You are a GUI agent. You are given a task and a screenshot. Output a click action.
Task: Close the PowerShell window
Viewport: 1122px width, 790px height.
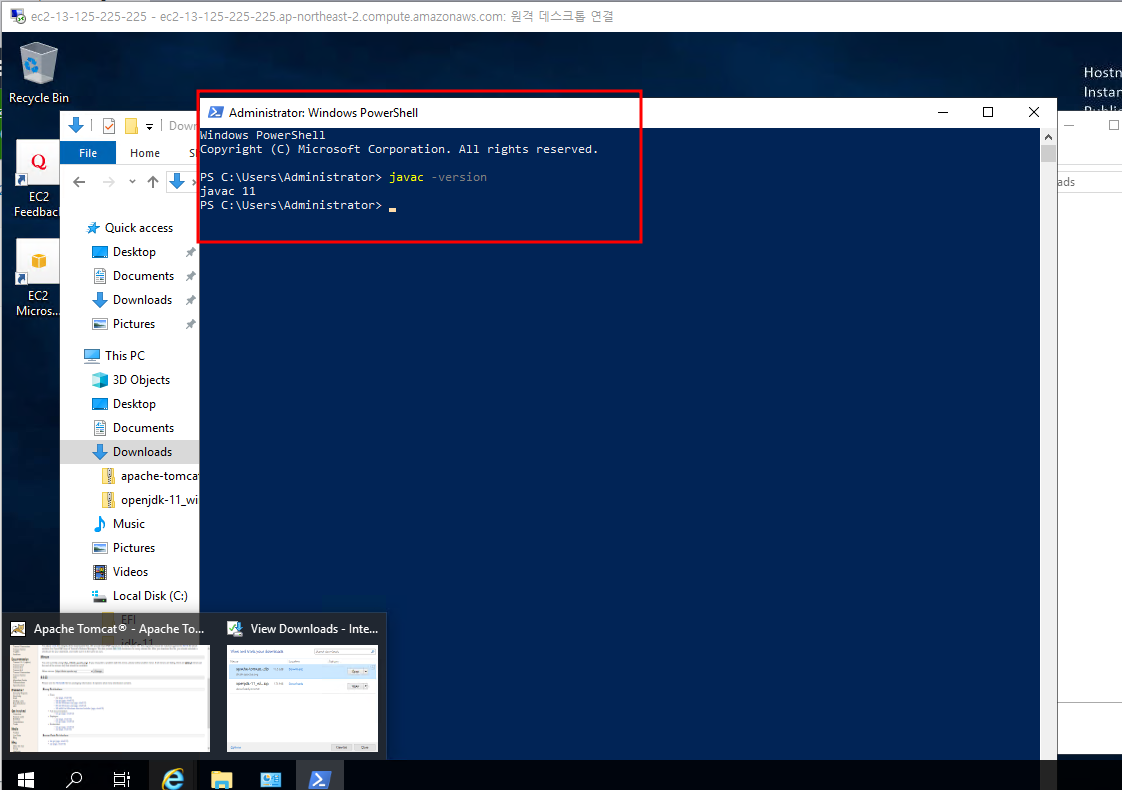pyautogui.click(x=1034, y=112)
